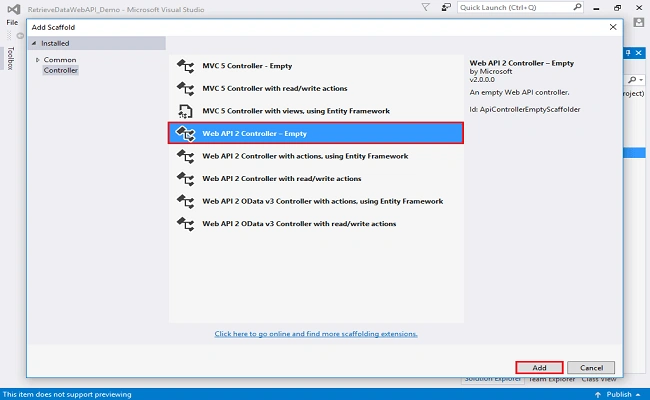Select Web API 2 Controller – Empty label
Screen dimensions: 650x400
(x=255, y=133)
